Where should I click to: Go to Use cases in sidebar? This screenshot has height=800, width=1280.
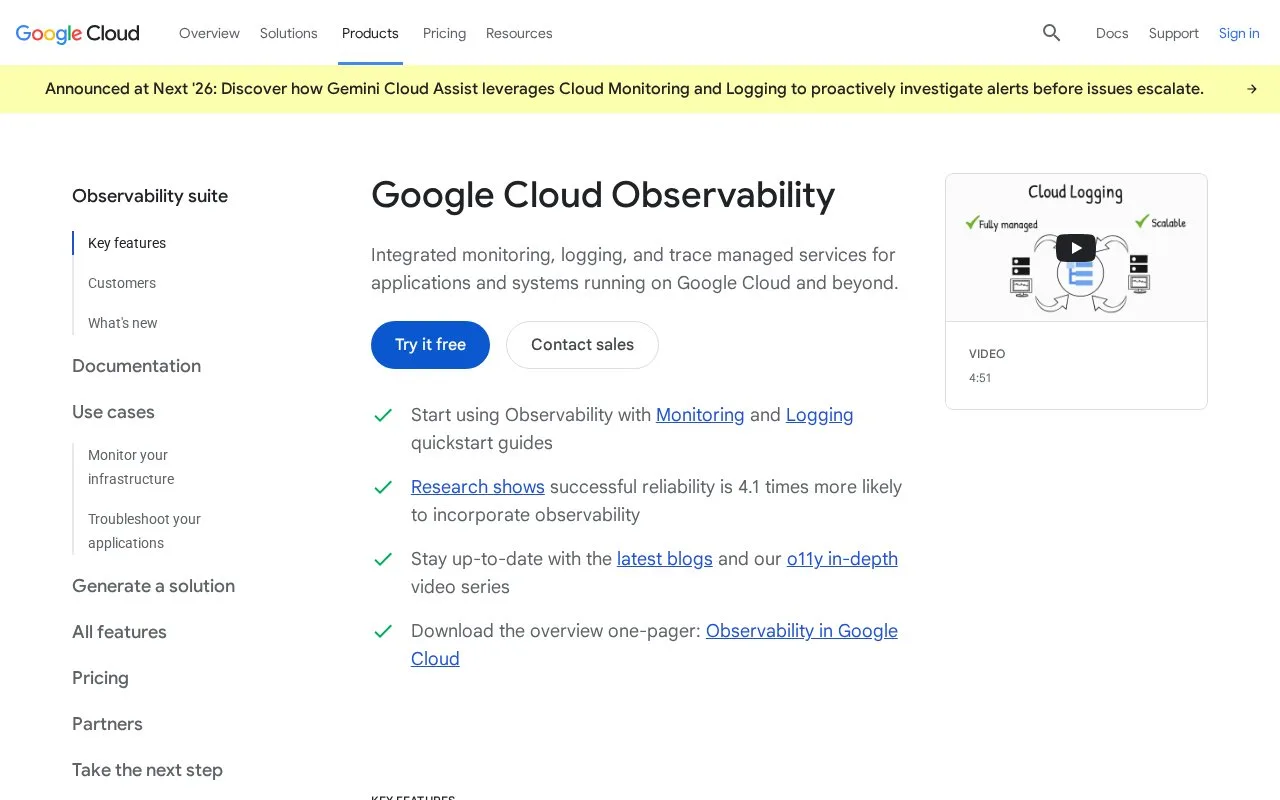click(x=113, y=412)
